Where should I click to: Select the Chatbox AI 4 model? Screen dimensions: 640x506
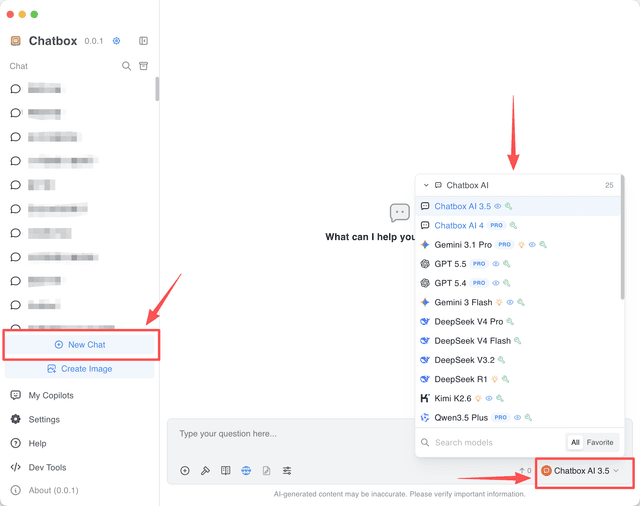coord(518,226)
